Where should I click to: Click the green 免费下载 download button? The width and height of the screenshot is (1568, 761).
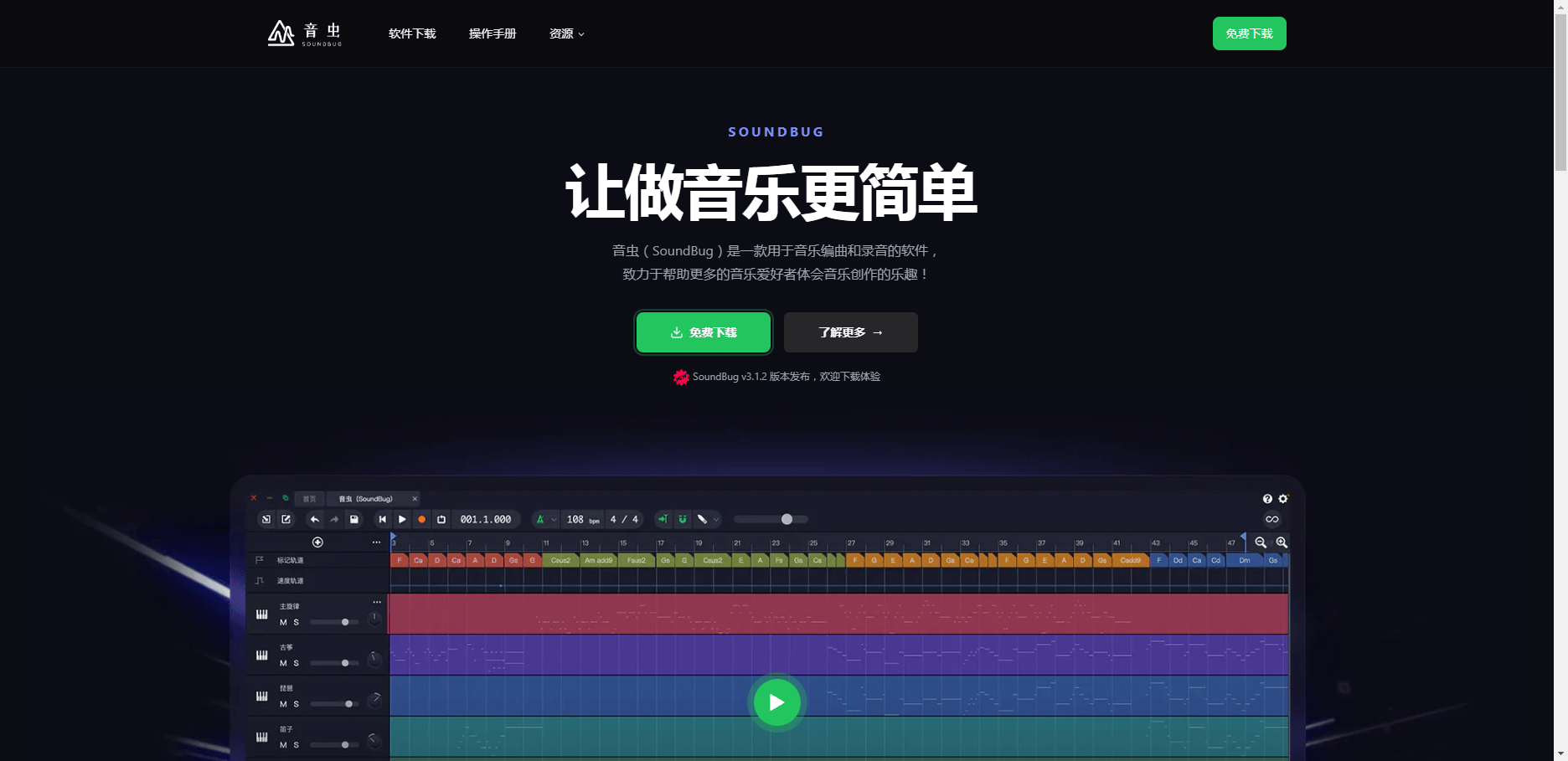pyautogui.click(x=703, y=332)
